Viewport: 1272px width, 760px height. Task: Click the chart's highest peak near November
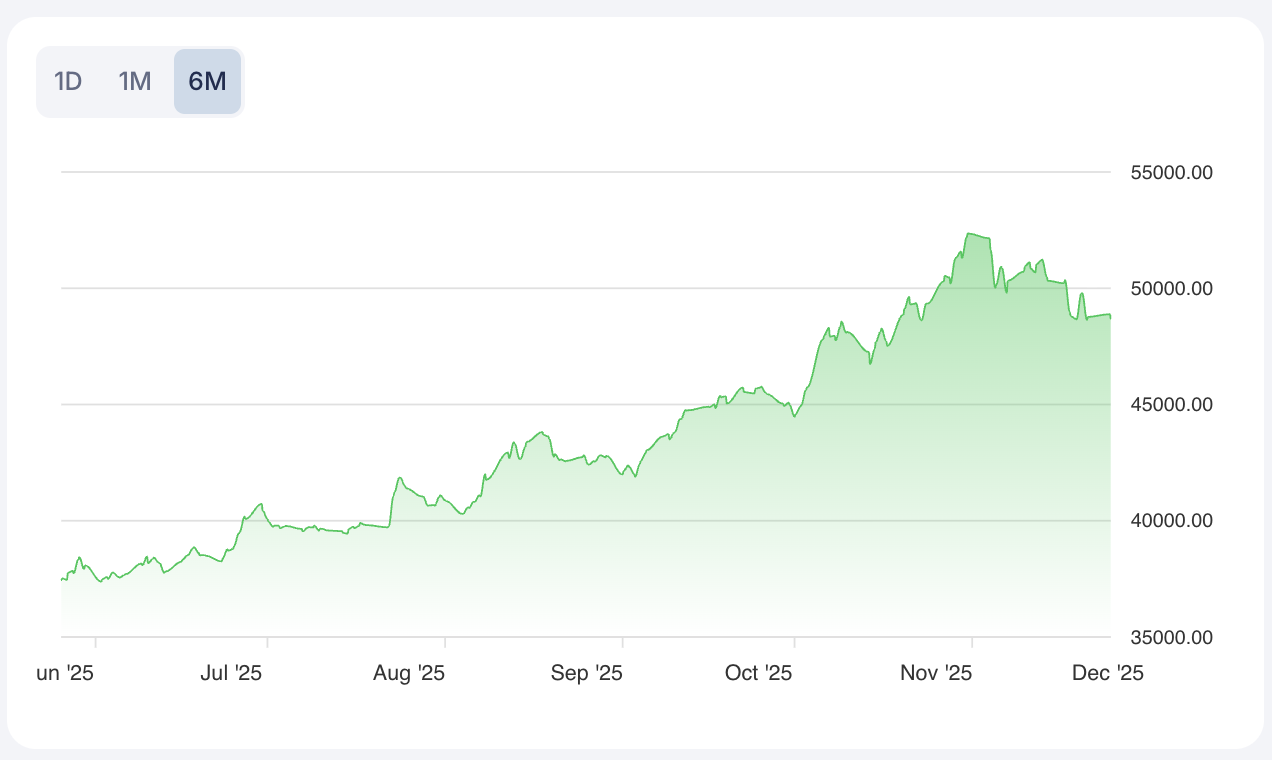click(969, 233)
